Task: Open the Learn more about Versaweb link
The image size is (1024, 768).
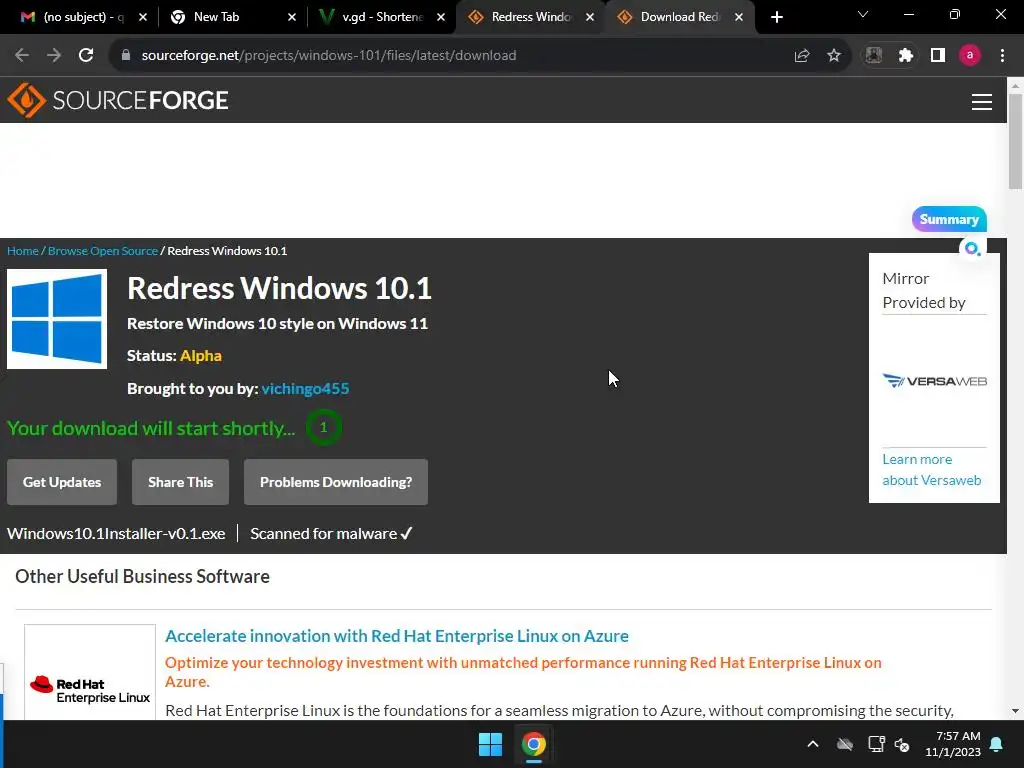Action: click(x=932, y=470)
